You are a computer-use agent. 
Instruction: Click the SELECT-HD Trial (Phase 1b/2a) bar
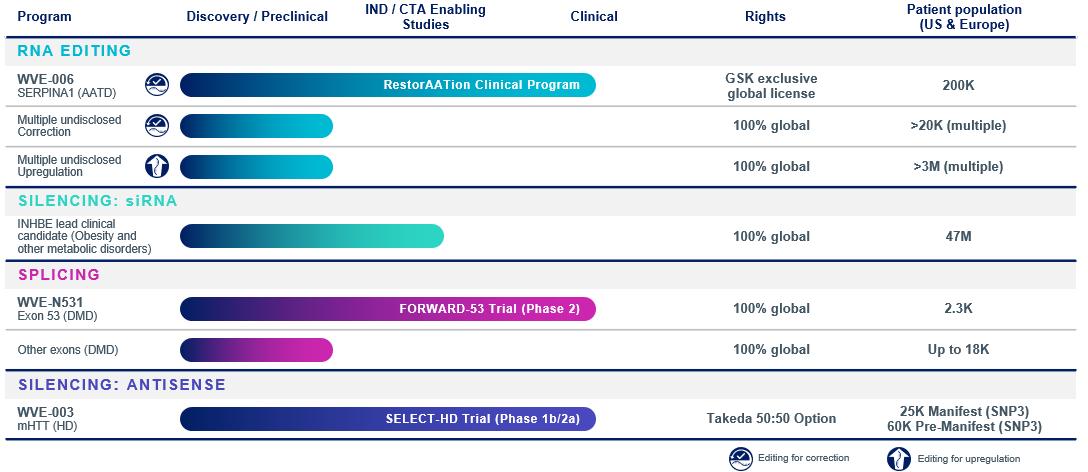(387, 419)
